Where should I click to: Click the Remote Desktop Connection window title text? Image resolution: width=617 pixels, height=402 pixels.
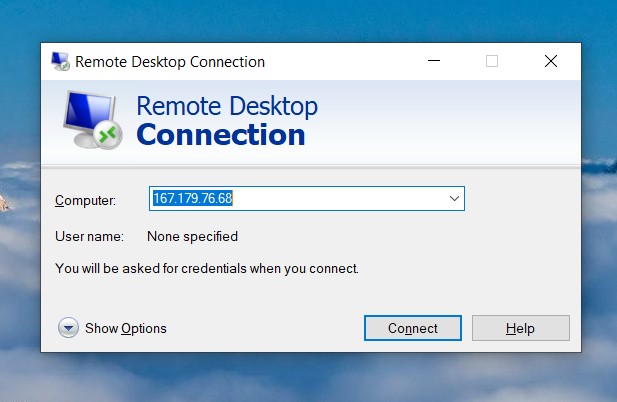tap(170, 62)
